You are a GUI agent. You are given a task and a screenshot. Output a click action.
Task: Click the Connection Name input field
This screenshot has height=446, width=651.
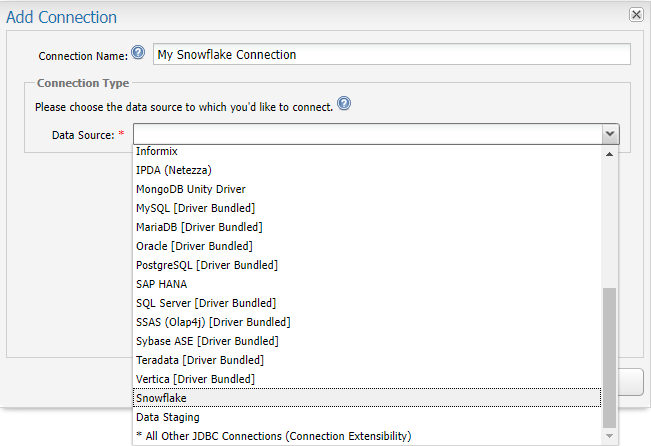pos(392,54)
